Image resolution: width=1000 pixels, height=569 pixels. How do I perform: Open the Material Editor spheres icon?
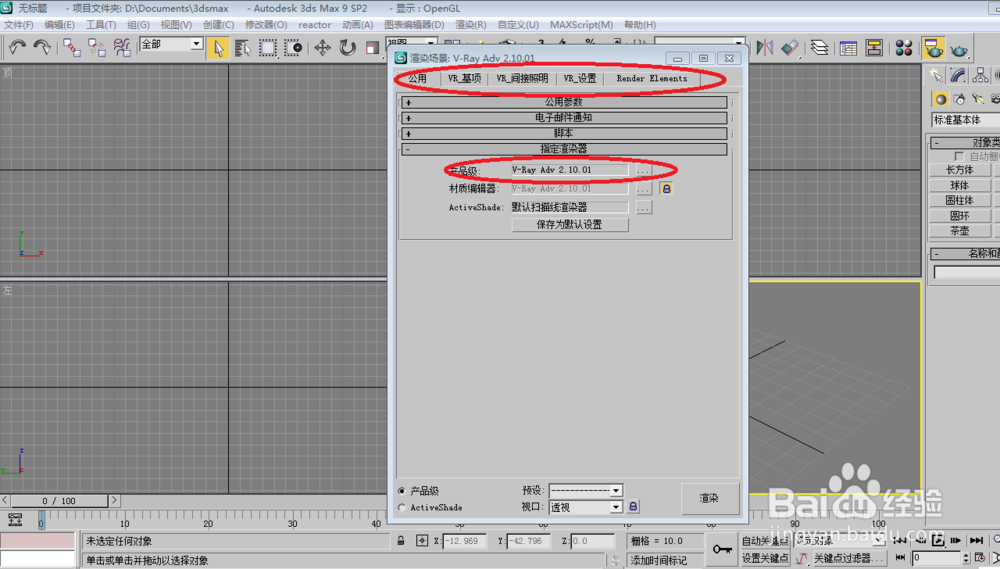coord(903,48)
